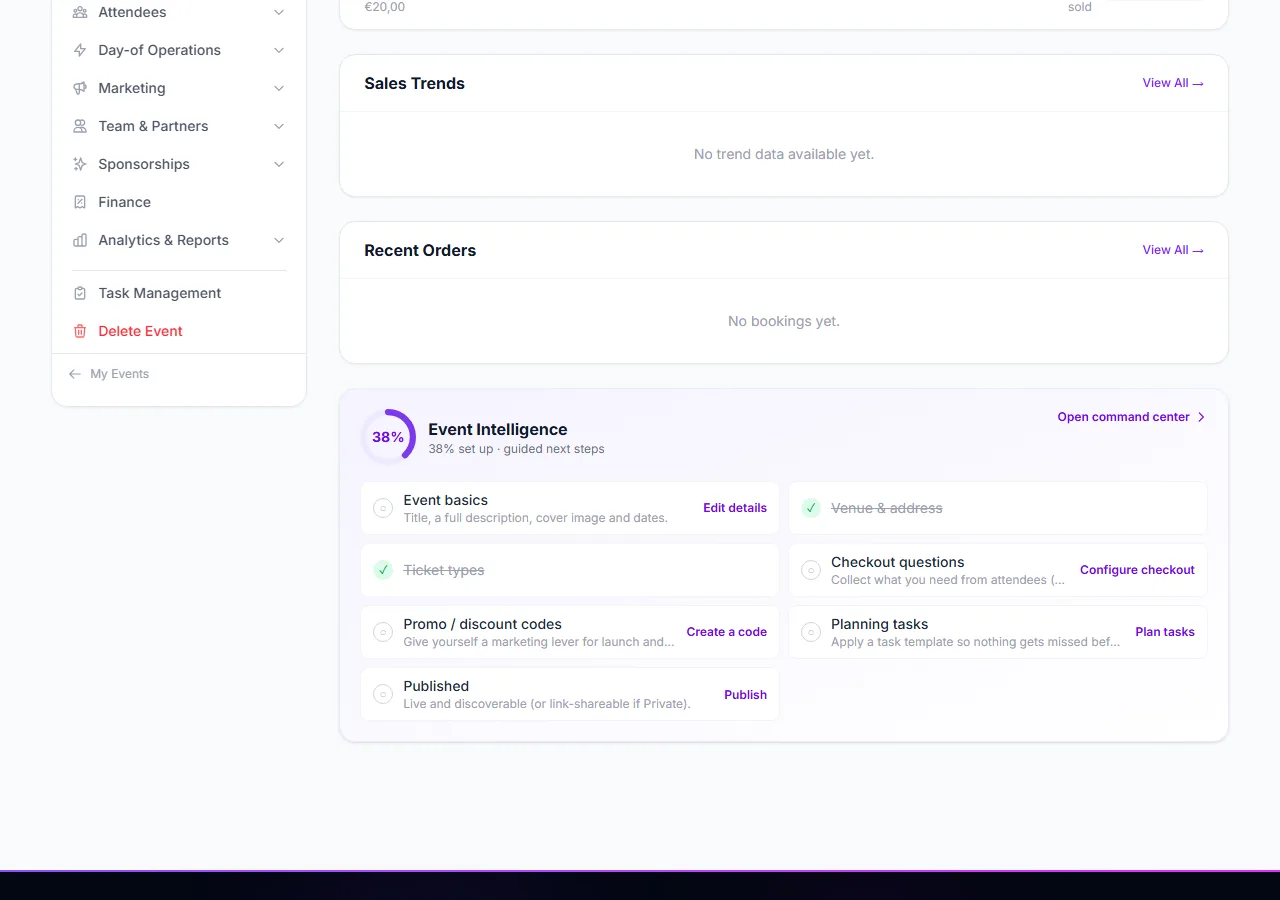The width and height of the screenshot is (1280, 900).
Task: Click the Day-of Operations lightning icon
Action: click(x=80, y=50)
